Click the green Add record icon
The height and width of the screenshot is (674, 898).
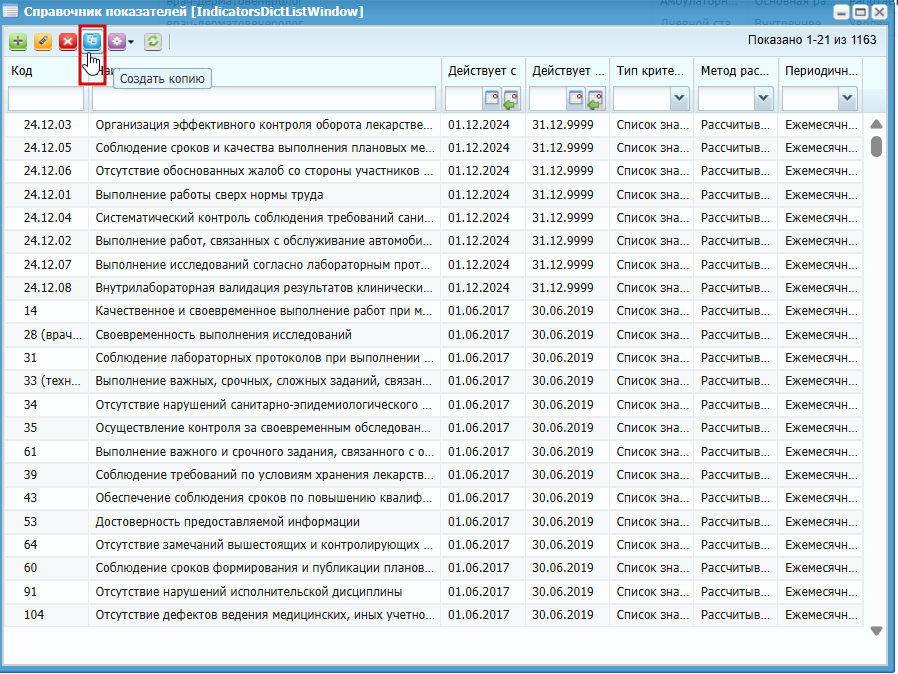coord(18,41)
